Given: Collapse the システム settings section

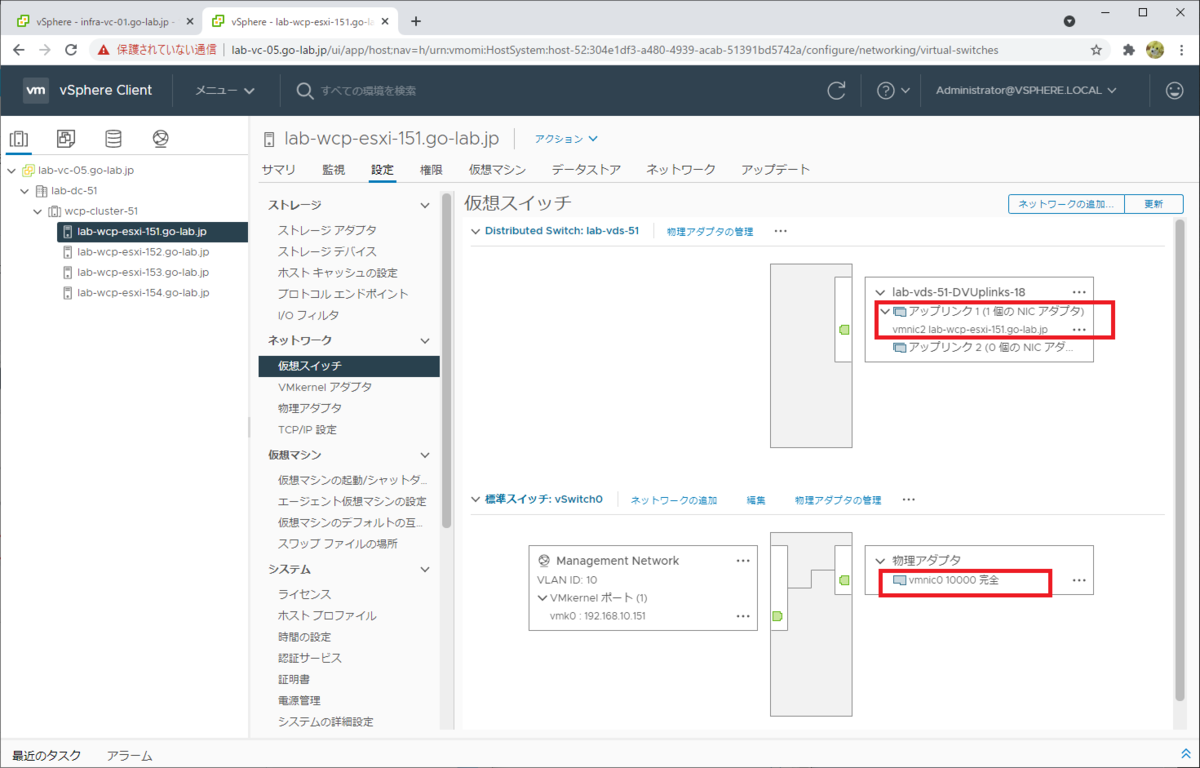Looking at the screenshot, I should point(424,570).
